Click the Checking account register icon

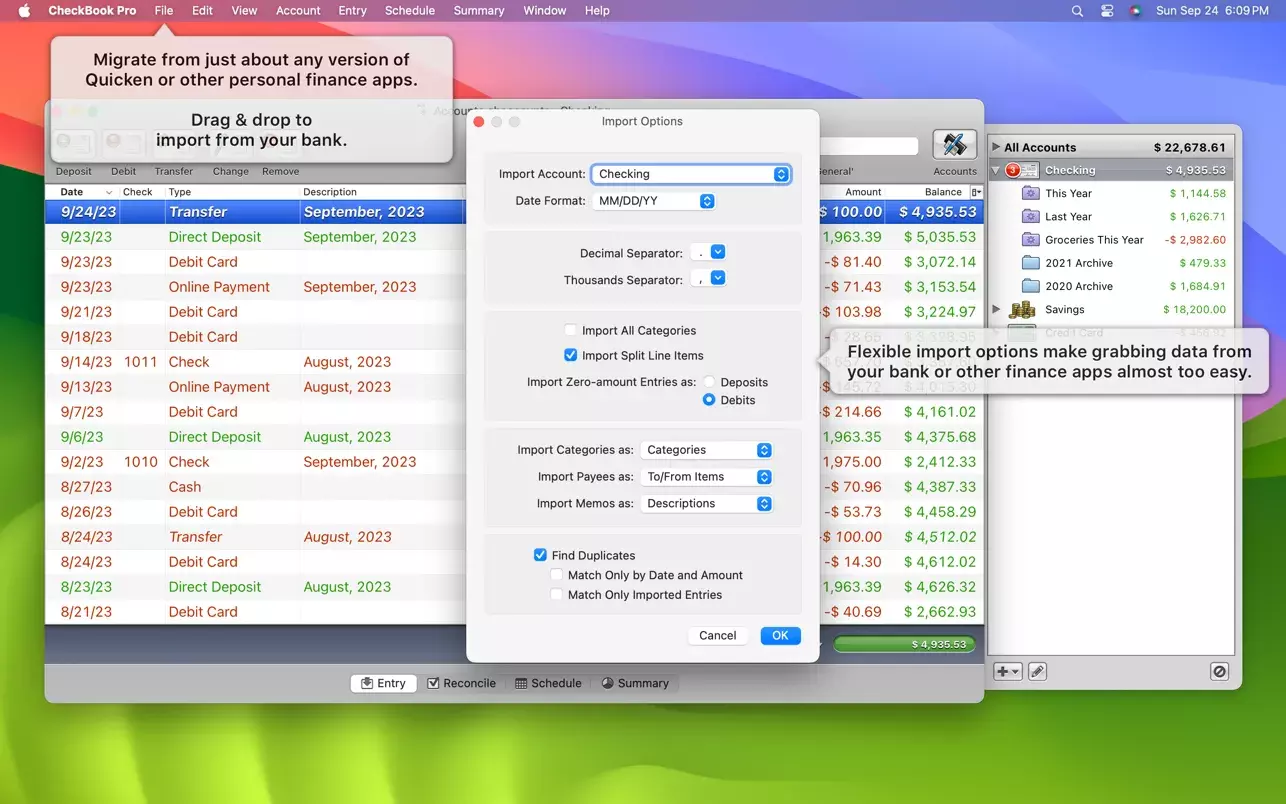[x=1030, y=171]
